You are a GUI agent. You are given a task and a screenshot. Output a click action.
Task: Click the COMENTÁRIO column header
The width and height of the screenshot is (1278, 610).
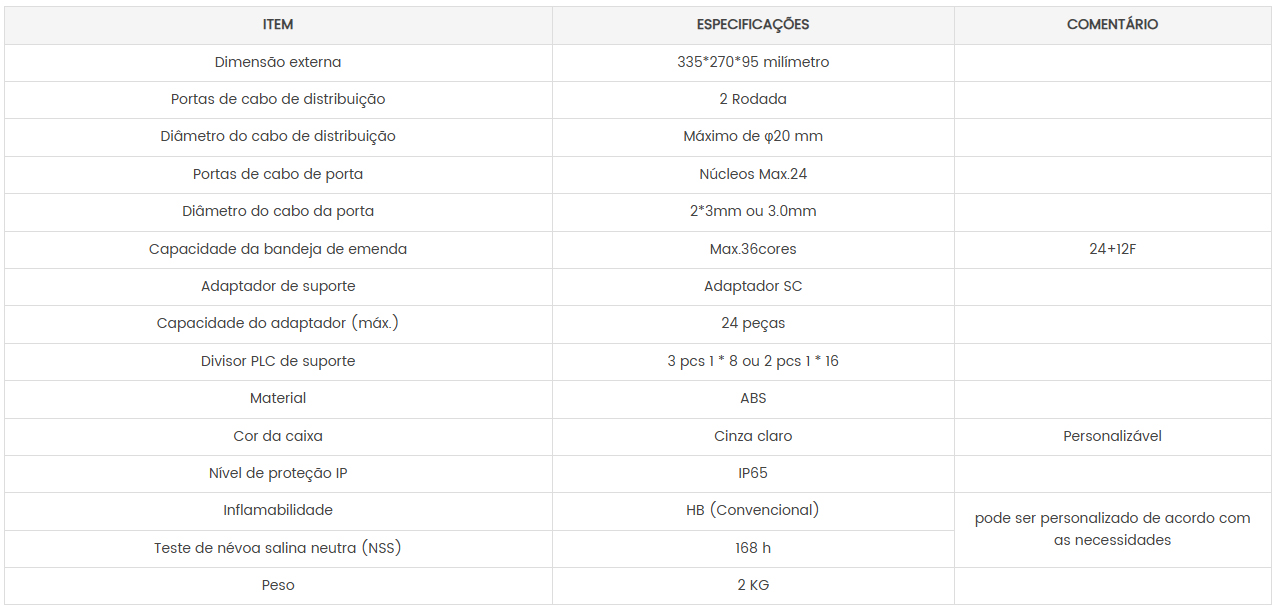coord(1112,25)
